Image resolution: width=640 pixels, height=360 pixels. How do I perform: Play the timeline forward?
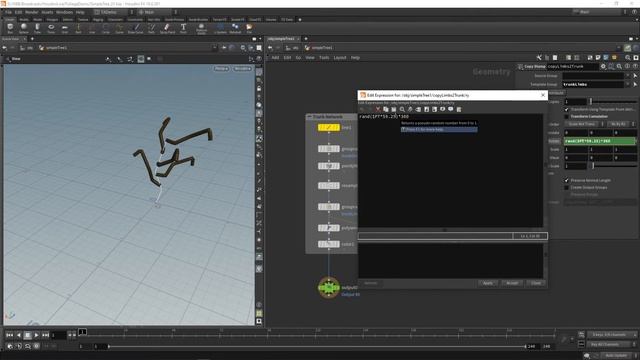click(36, 335)
